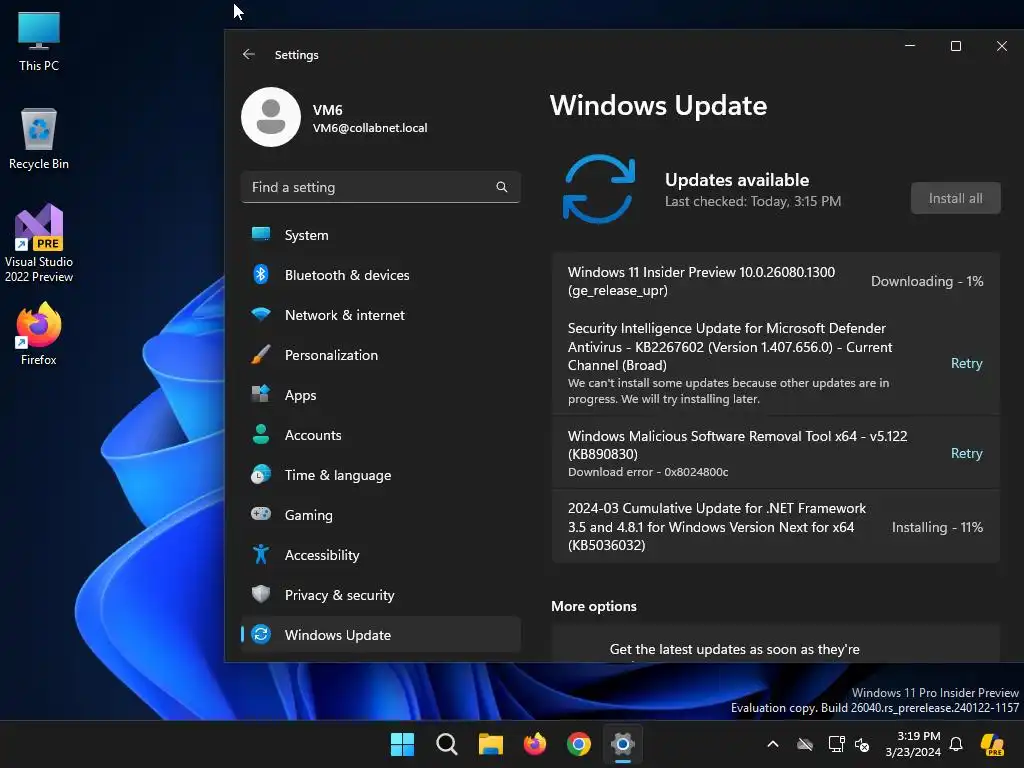This screenshot has width=1024, height=768.
Task: Show hidden system tray icons
Action: [x=773, y=744]
